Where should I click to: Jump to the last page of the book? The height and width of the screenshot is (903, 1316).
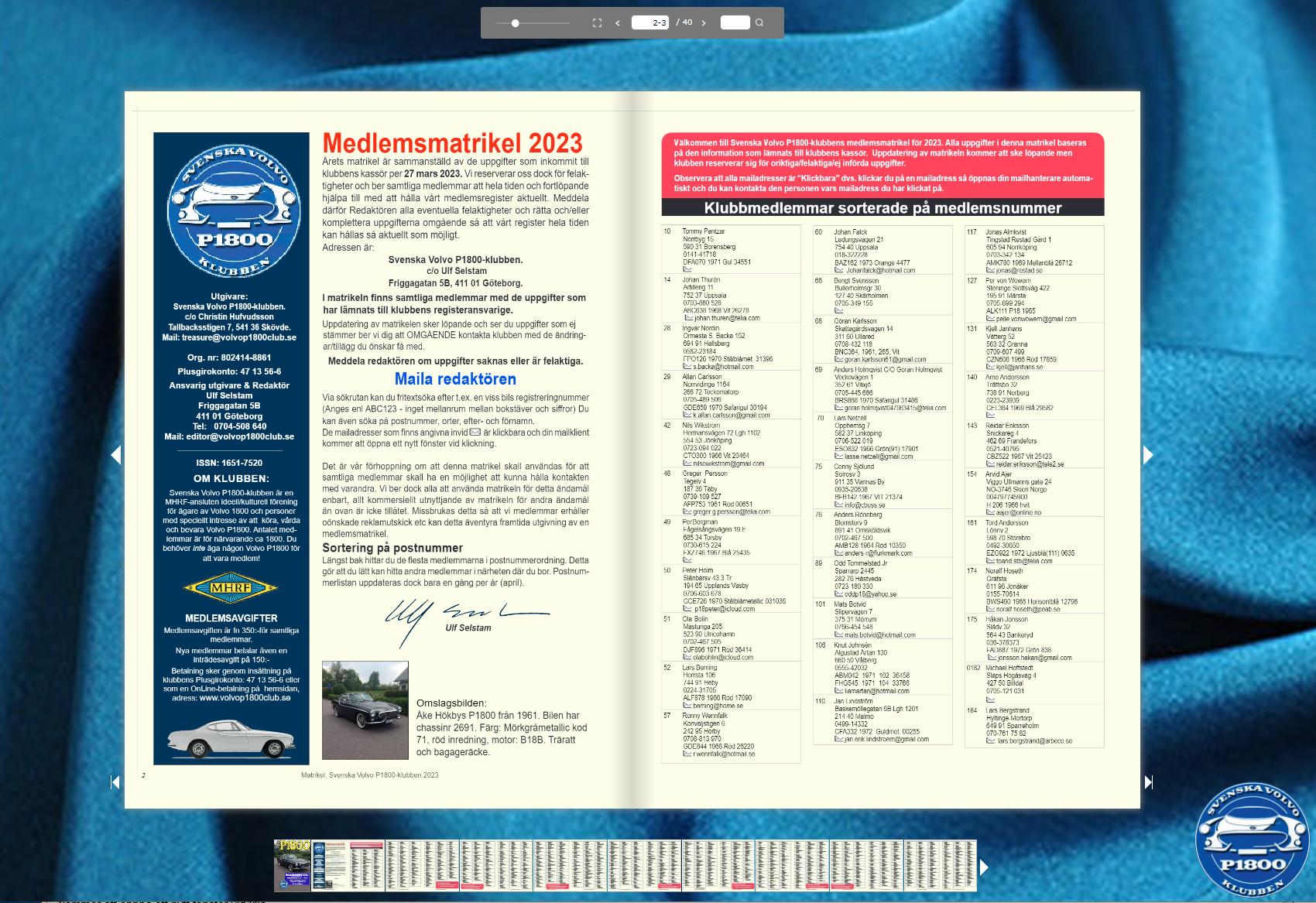tap(1149, 782)
